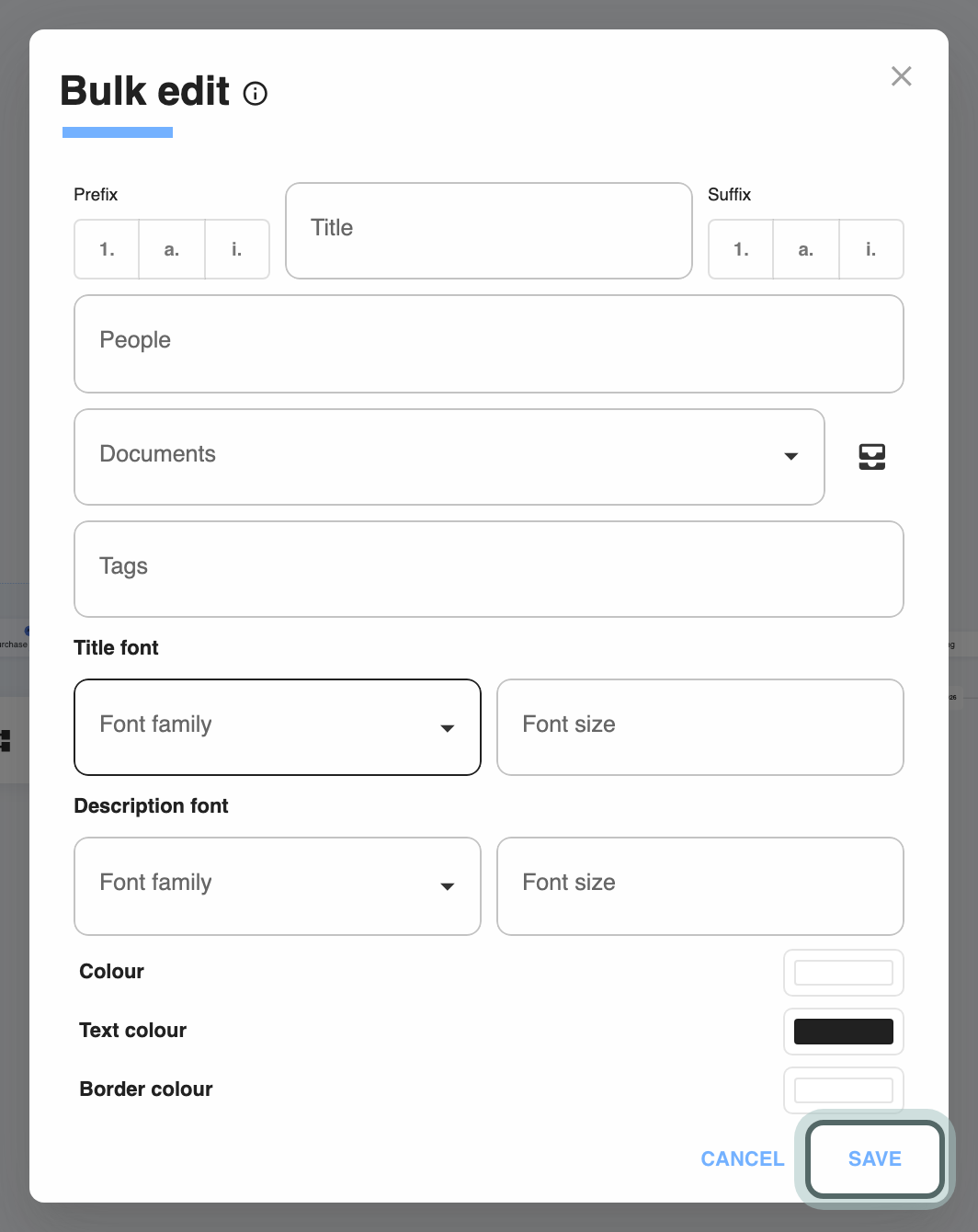Click Description font Font size field
This screenshot has height=1232, width=978.
(x=700, y=886)
